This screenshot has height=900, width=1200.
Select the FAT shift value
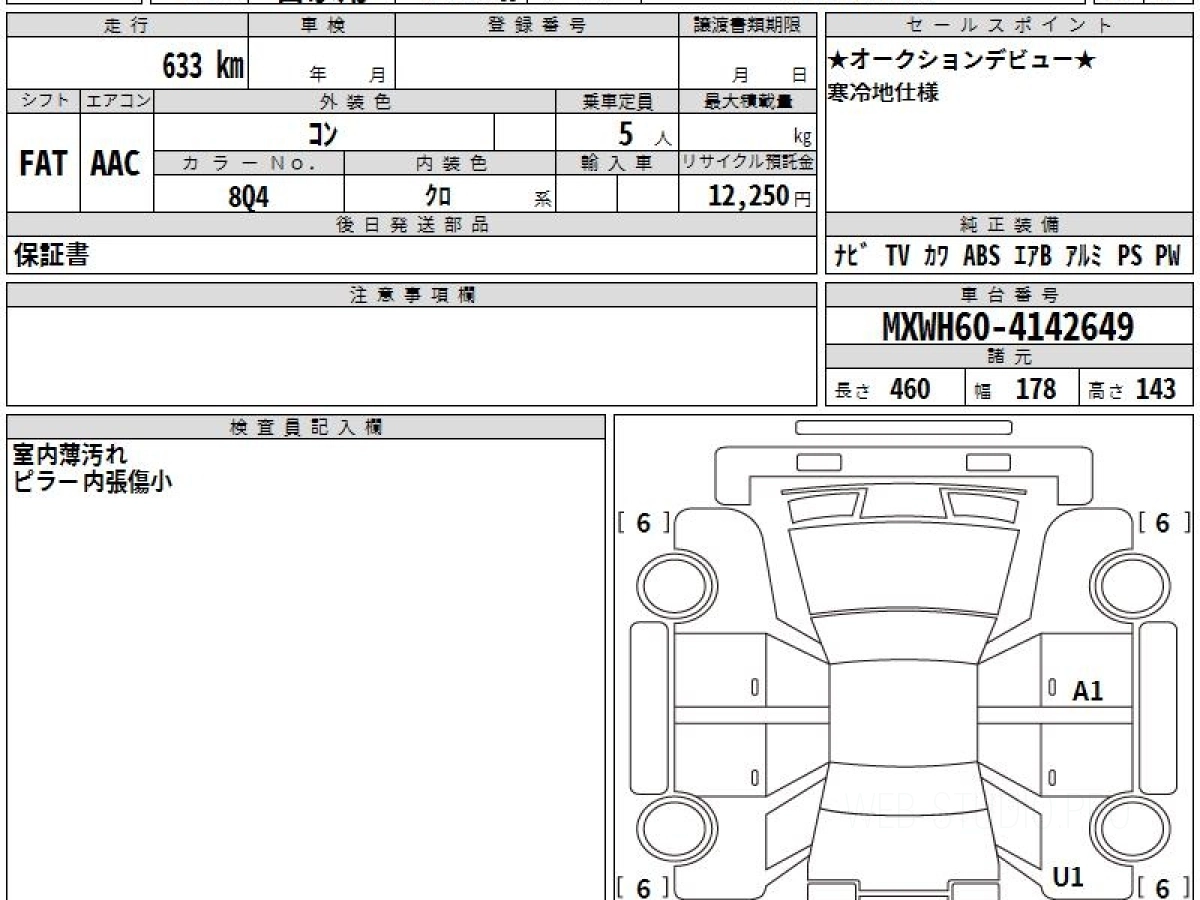(43, 164)
